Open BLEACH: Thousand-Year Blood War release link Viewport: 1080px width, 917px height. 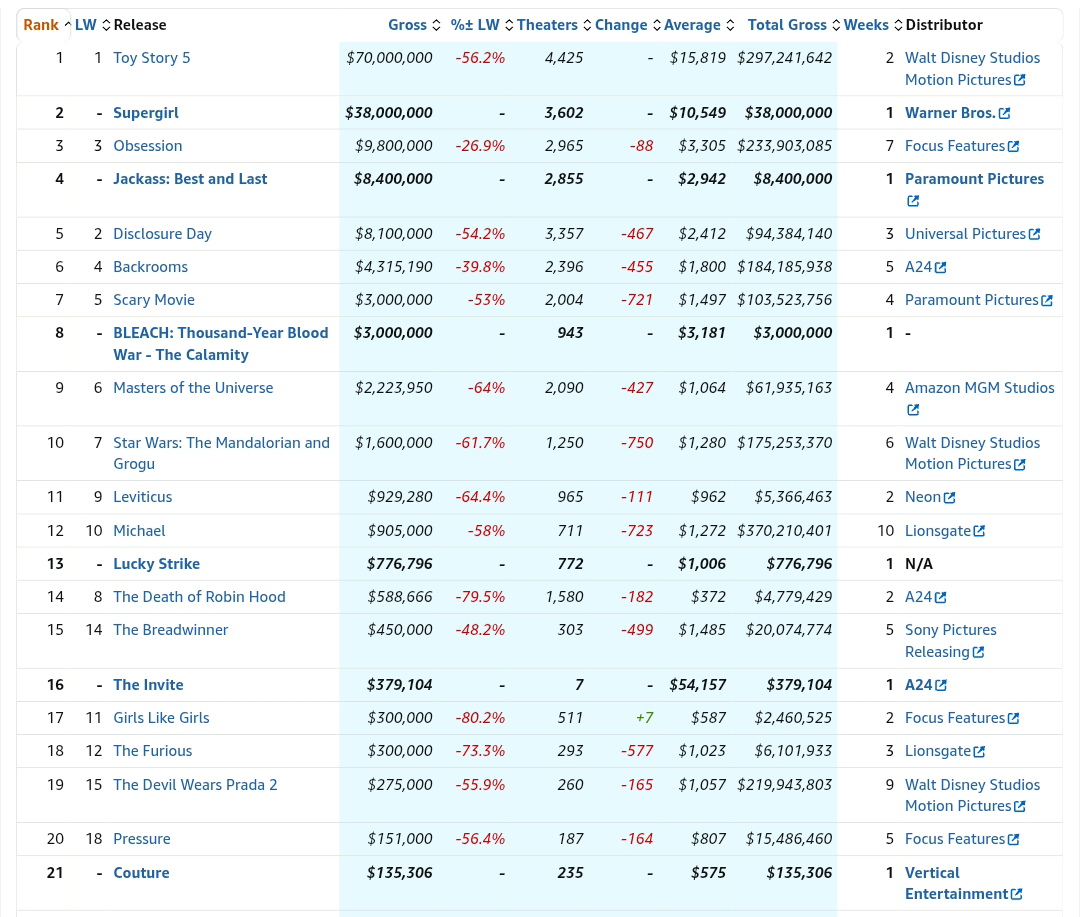(220, 344)
